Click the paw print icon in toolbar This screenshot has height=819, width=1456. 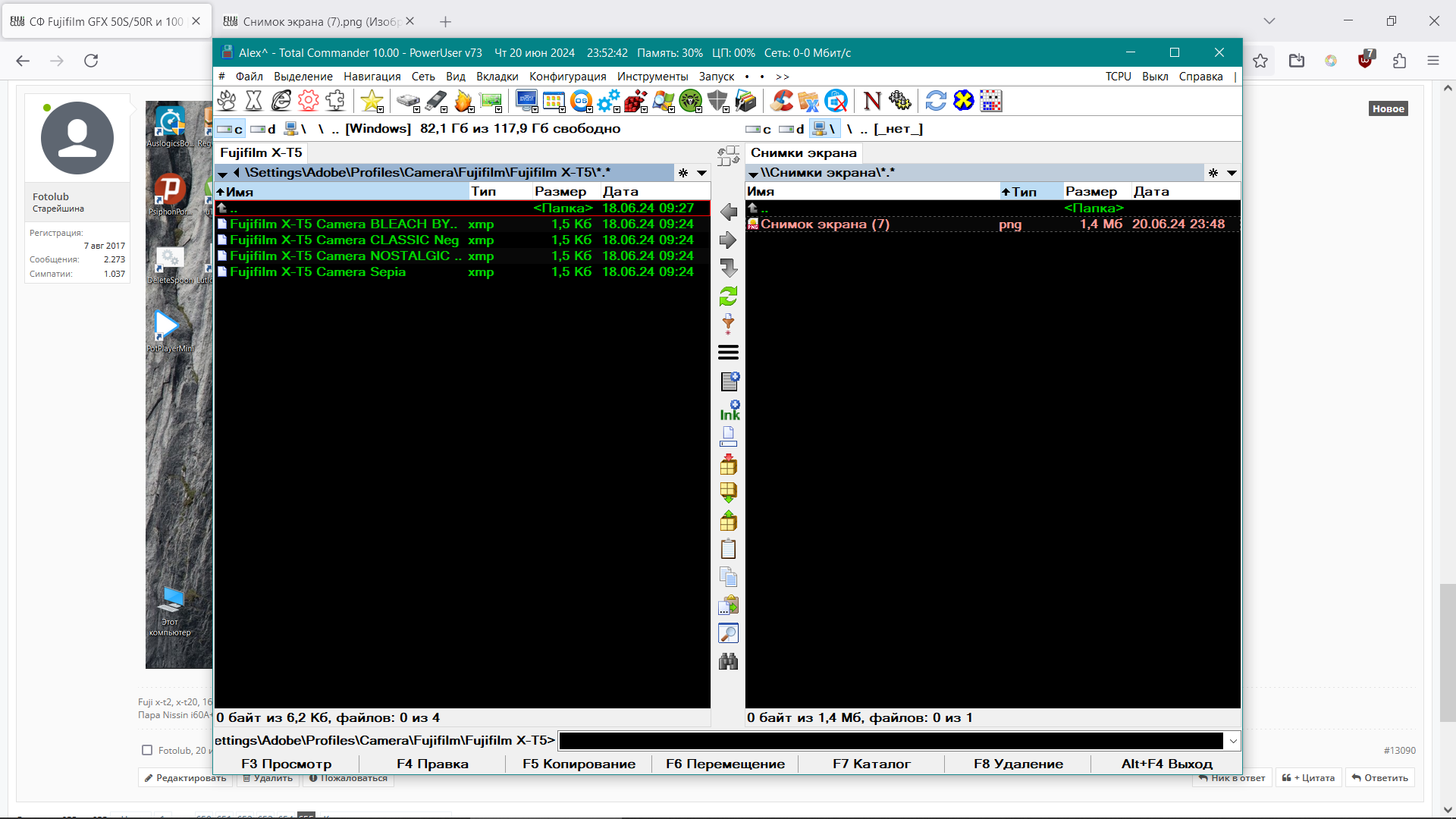point(227,101)
